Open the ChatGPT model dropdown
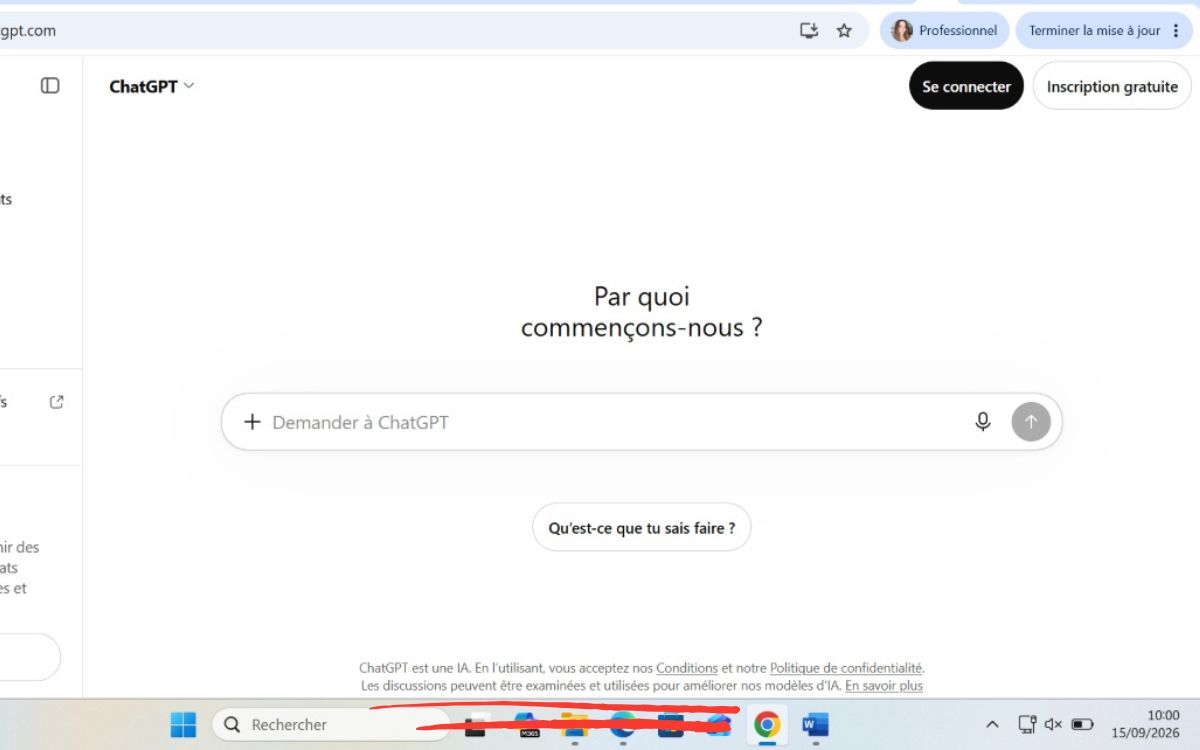The image size is (1200, 750). tap(152, 86)
